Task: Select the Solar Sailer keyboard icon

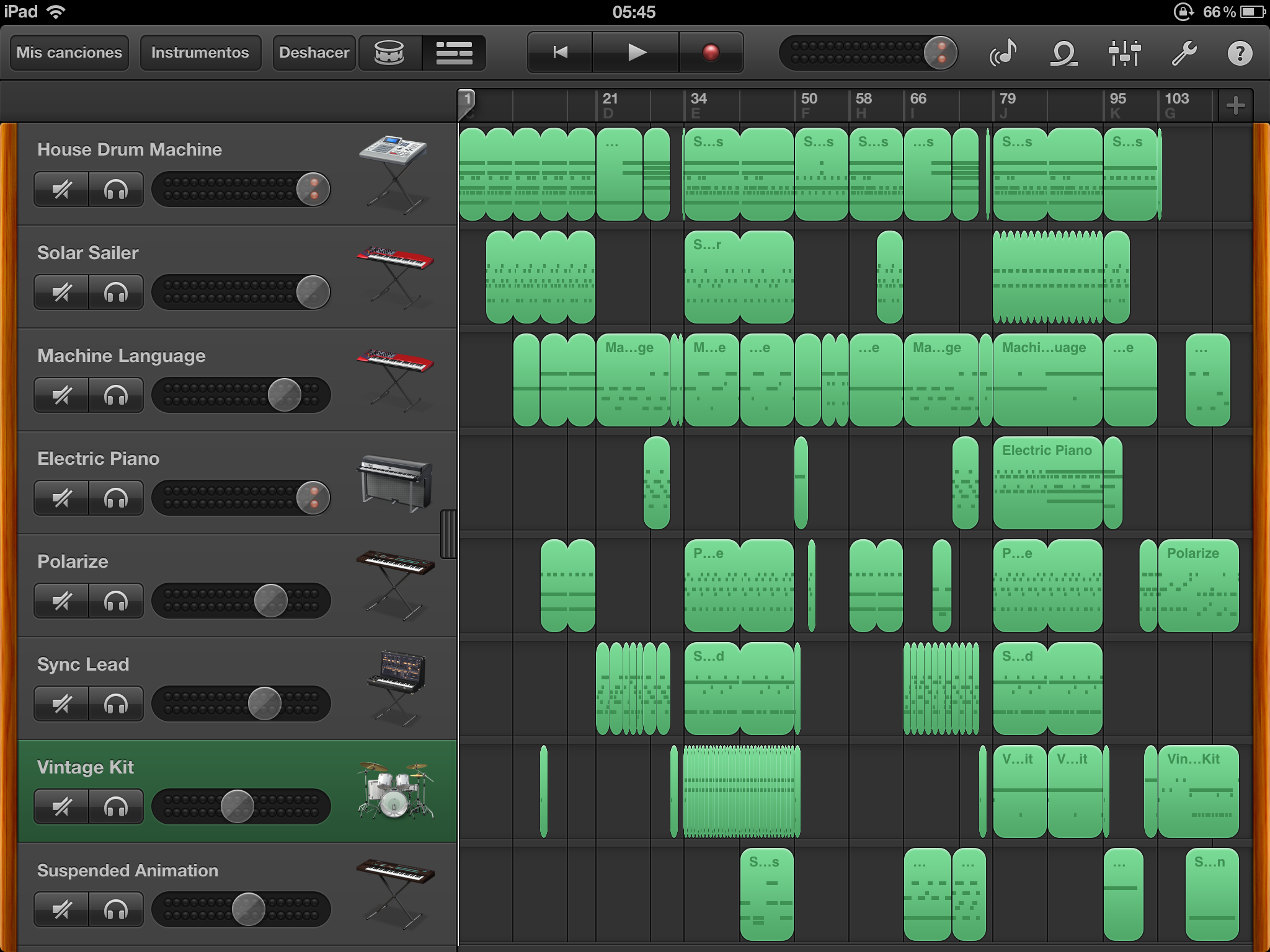Action: point(394,277)
